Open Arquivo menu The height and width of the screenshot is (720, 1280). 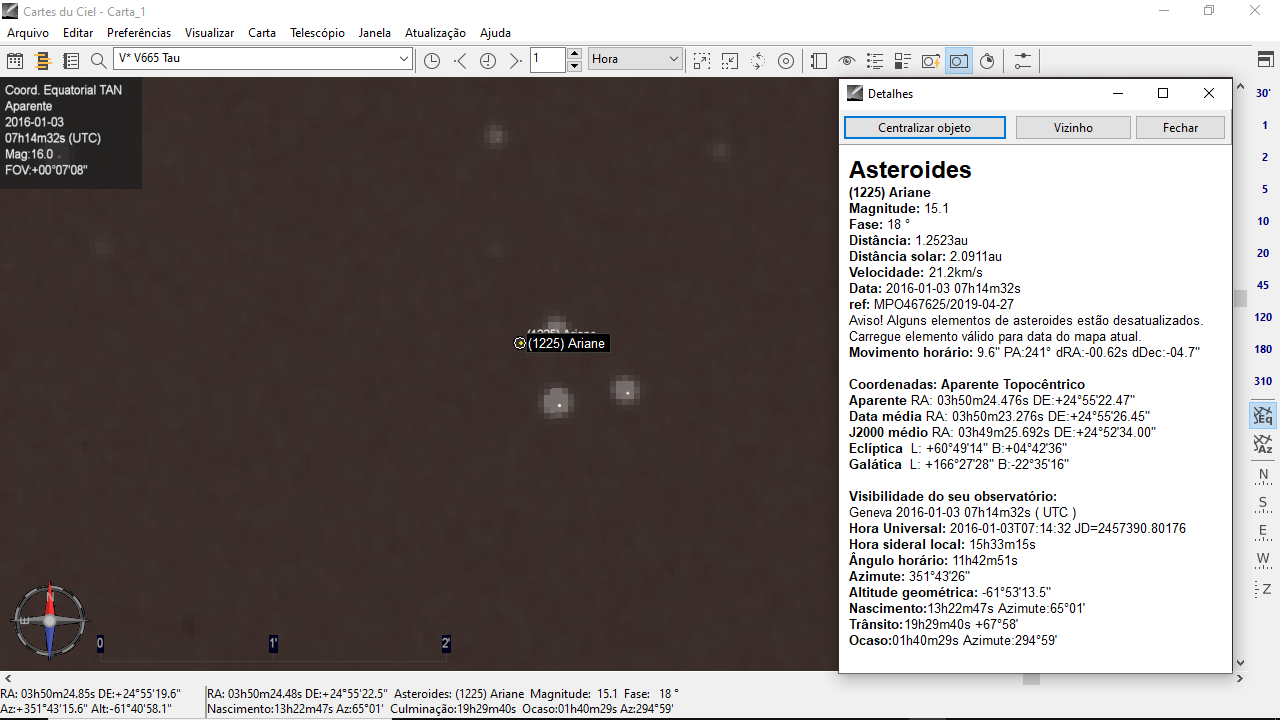pos(28,33)
